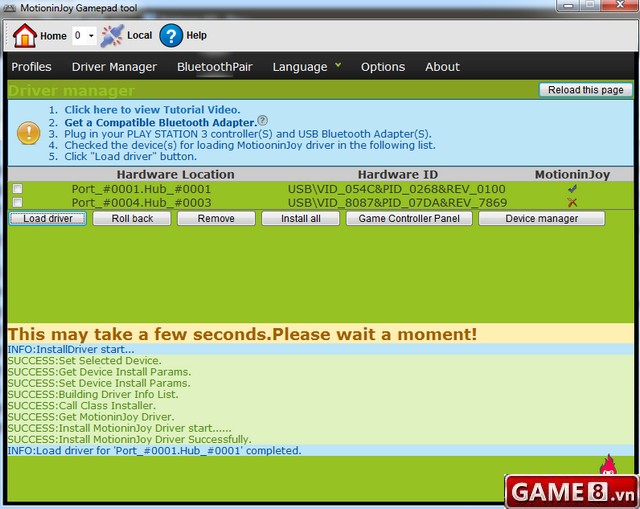640x509 pixels.
Task: Click the Local label in toolbar
Action: pyautogui.click(x=139, y=36)
